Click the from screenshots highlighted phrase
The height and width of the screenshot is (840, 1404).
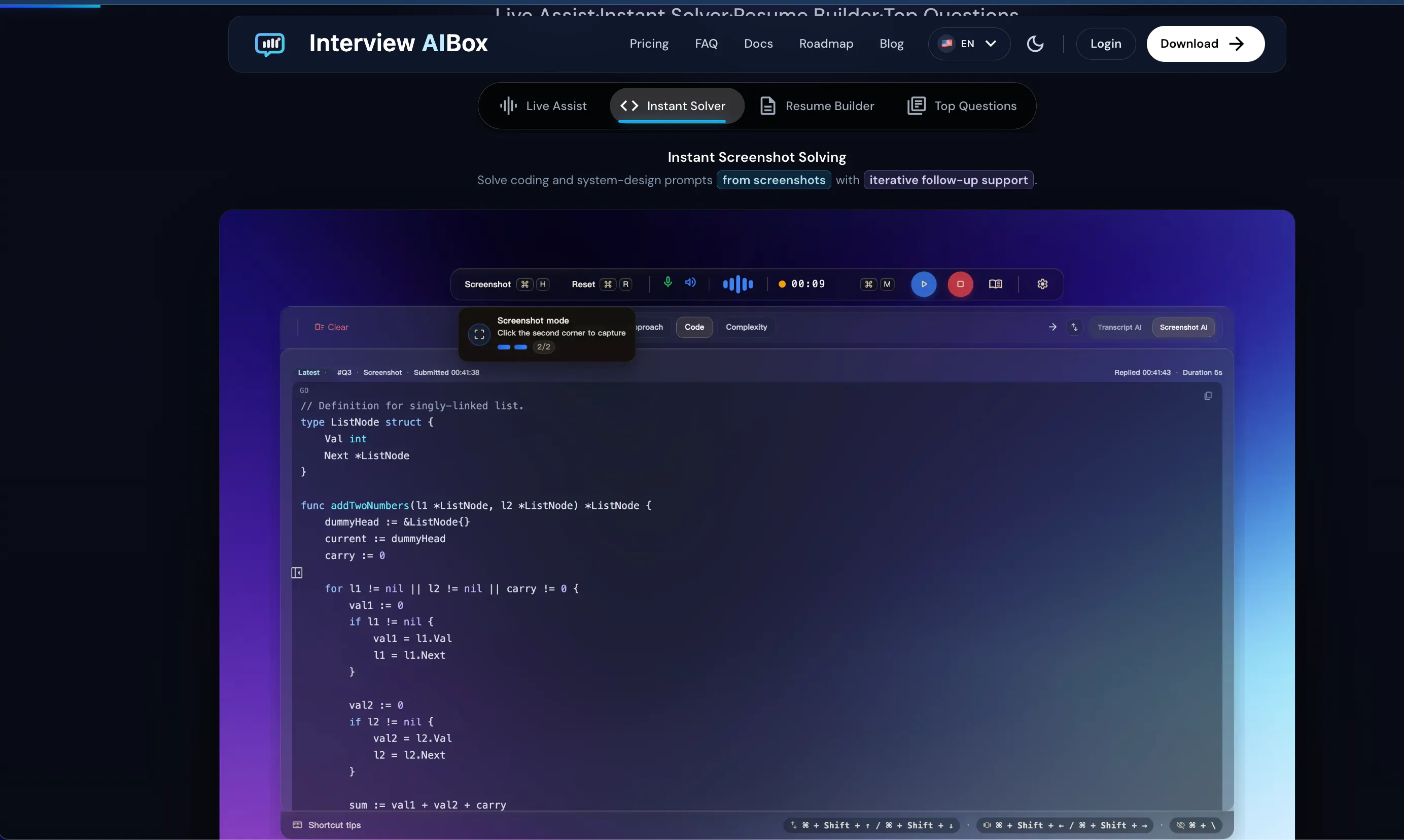[x=774, y=180]
